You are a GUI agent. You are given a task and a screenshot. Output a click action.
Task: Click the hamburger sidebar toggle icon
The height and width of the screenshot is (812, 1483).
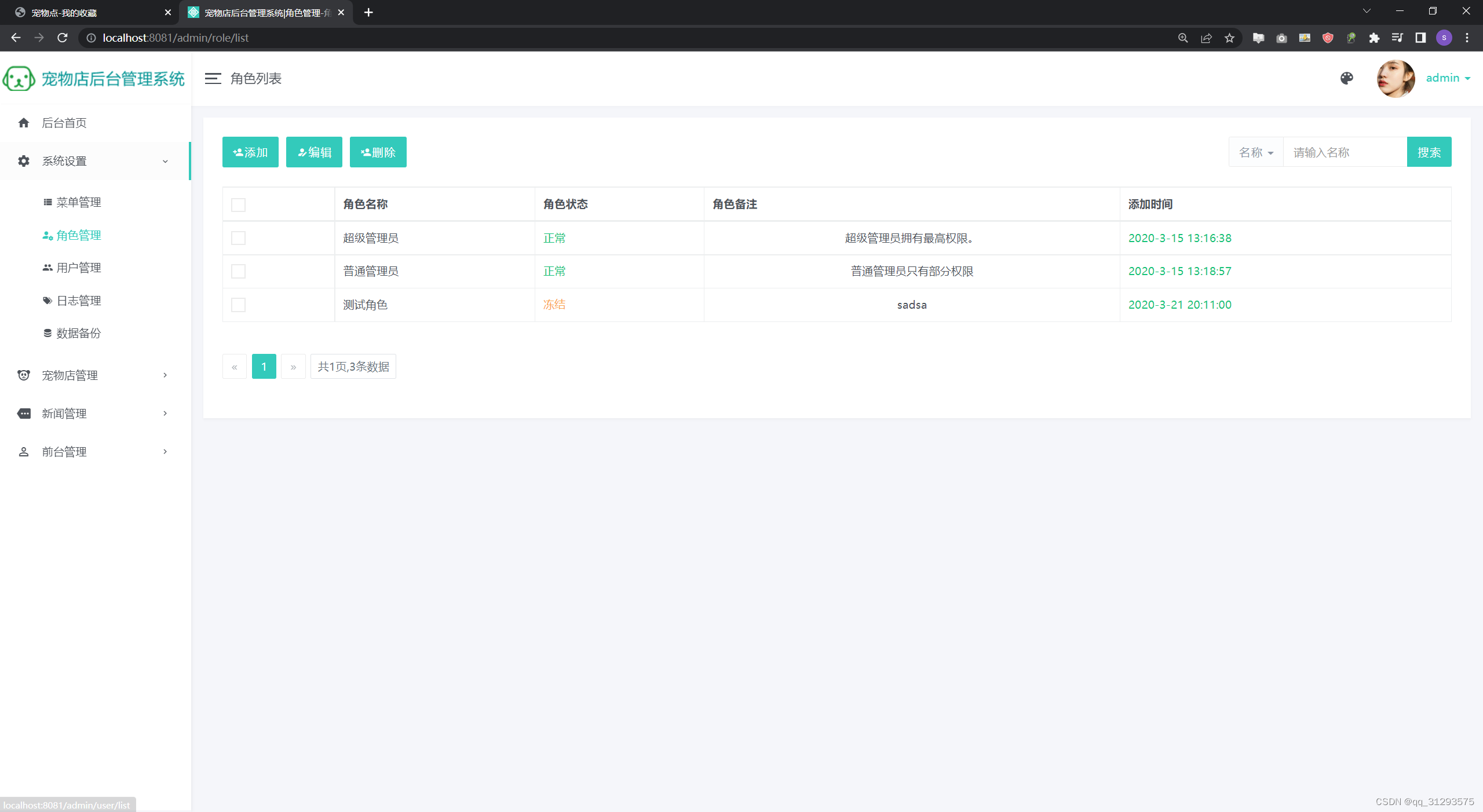[213, 79]
